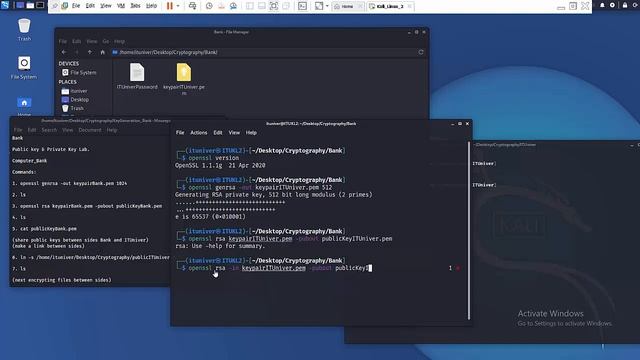640x360 pixels.
Task: Open Document menu in Mousepad editor
Action: click(90, 130)
